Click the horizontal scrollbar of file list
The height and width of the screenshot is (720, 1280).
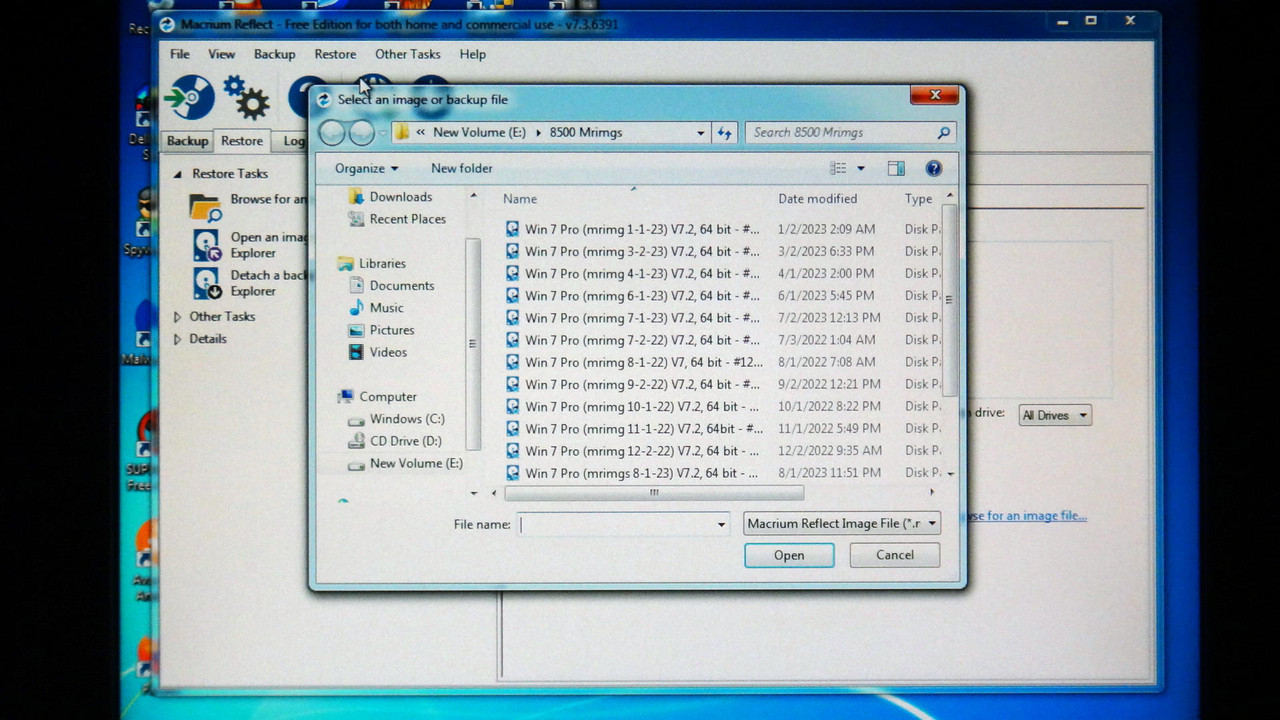point(654,492)
